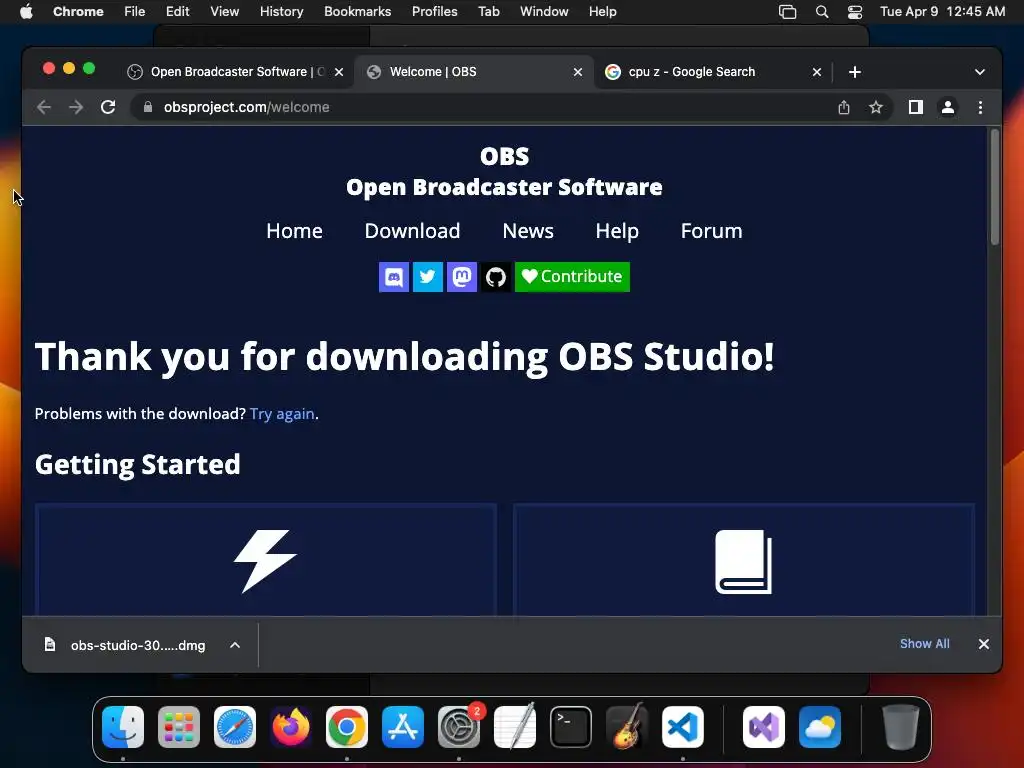Open Control Center in menu bar
1024x768 pixels.
pyautogui.click(x=854, y=12)
